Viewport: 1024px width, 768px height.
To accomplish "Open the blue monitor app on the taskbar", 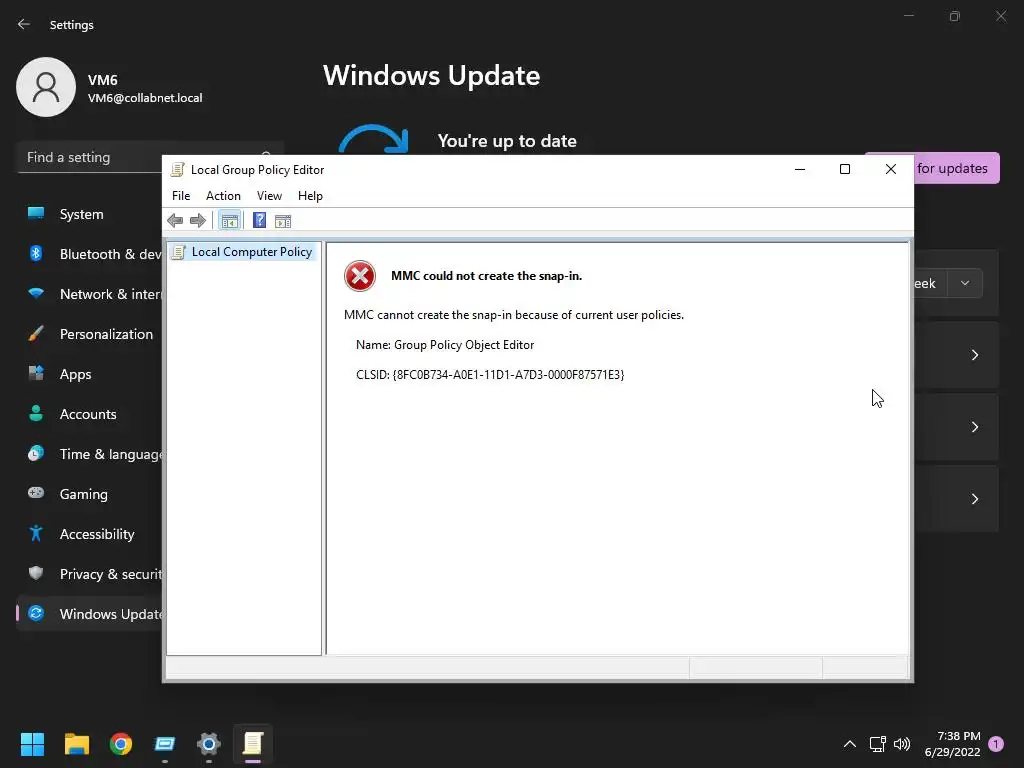I will click(x=165, y=744).
